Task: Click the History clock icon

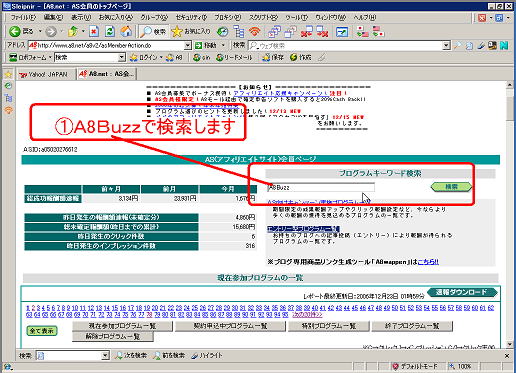Action: pyautogui.click(x=222, y=32)
